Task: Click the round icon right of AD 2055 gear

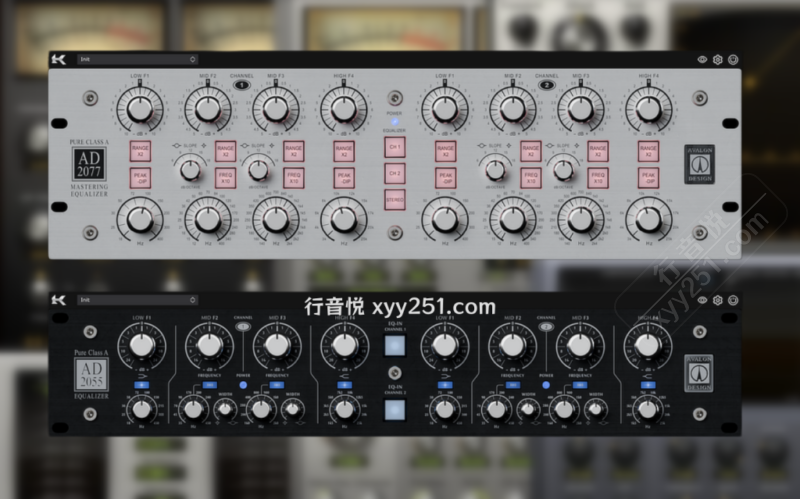Action: [x=733, y=300]
